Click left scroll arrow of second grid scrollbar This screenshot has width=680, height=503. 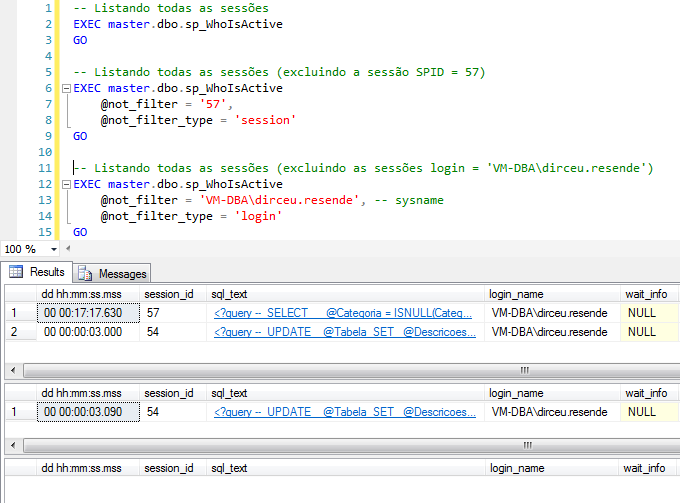(13, 445)
